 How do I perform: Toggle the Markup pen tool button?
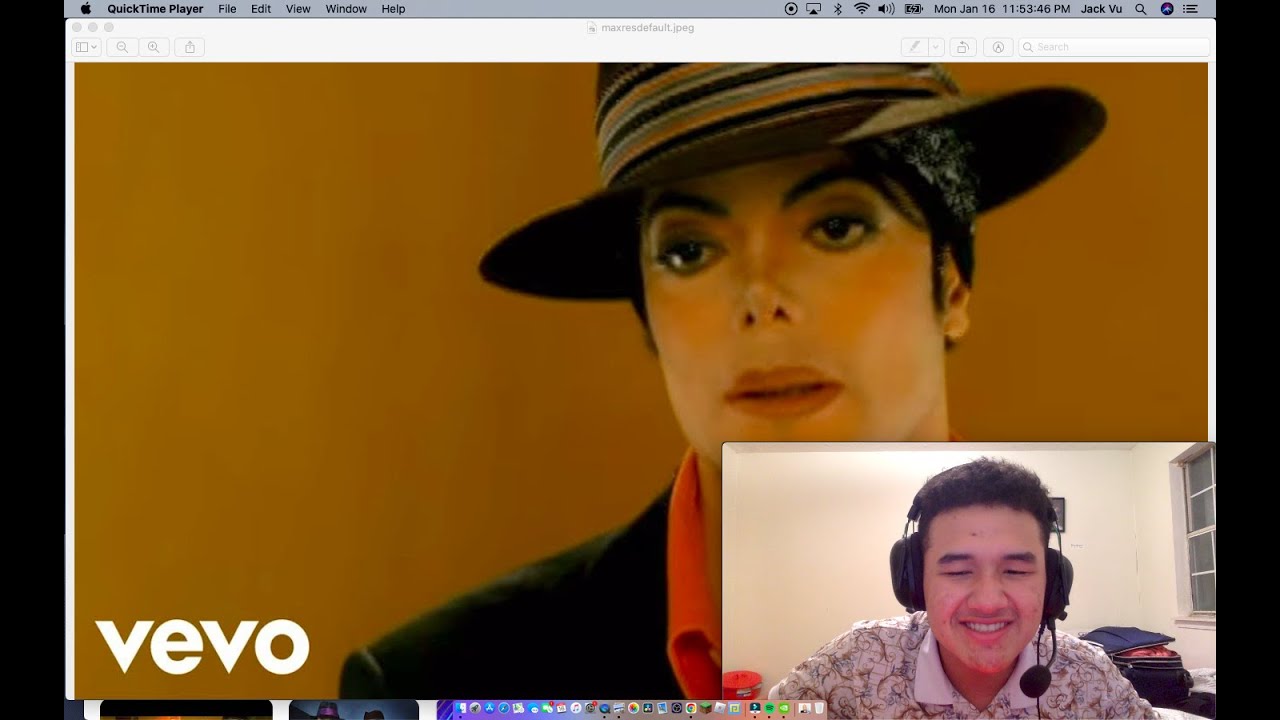tap(914, 47)
